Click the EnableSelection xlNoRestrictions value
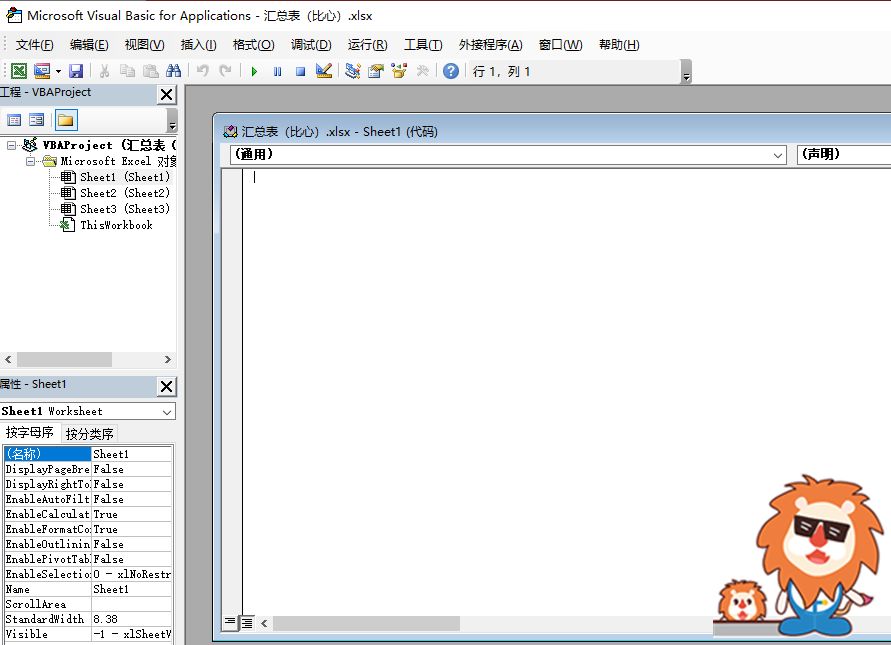 coord(131,574)
